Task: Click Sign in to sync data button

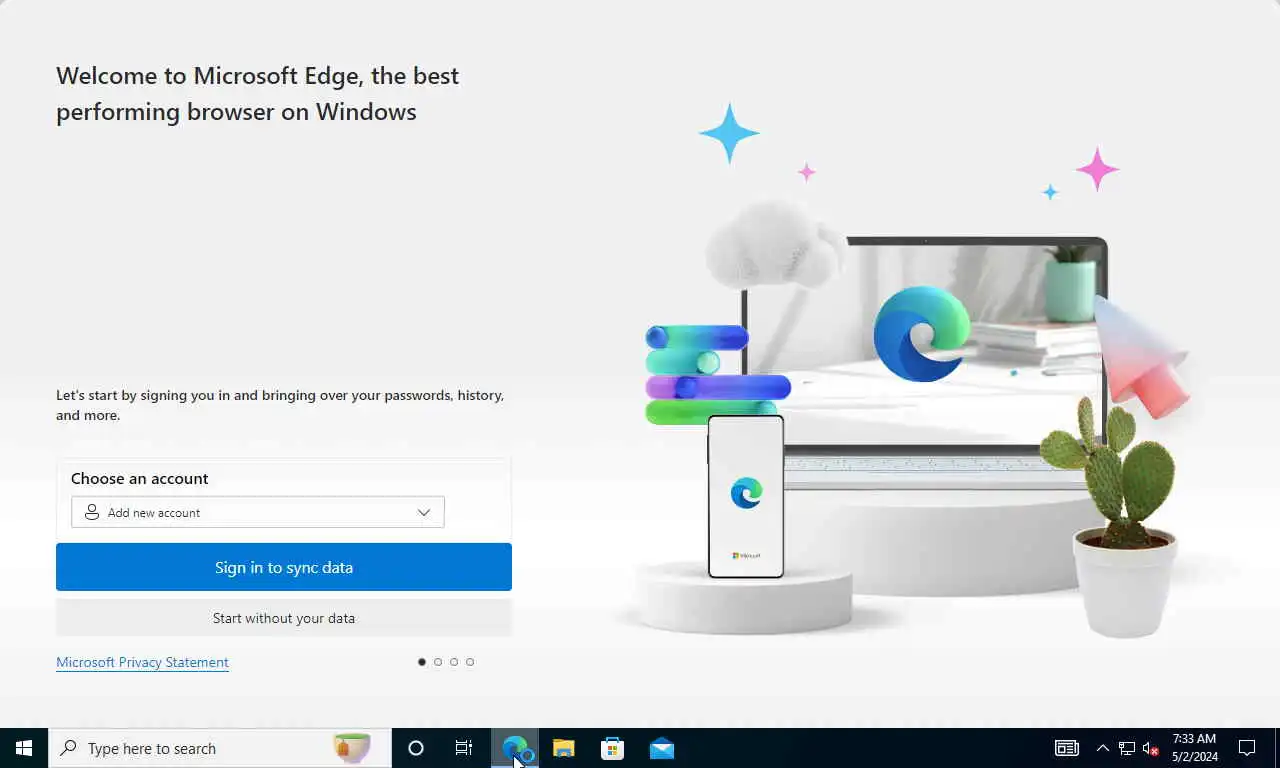Action: click(284, 567)
